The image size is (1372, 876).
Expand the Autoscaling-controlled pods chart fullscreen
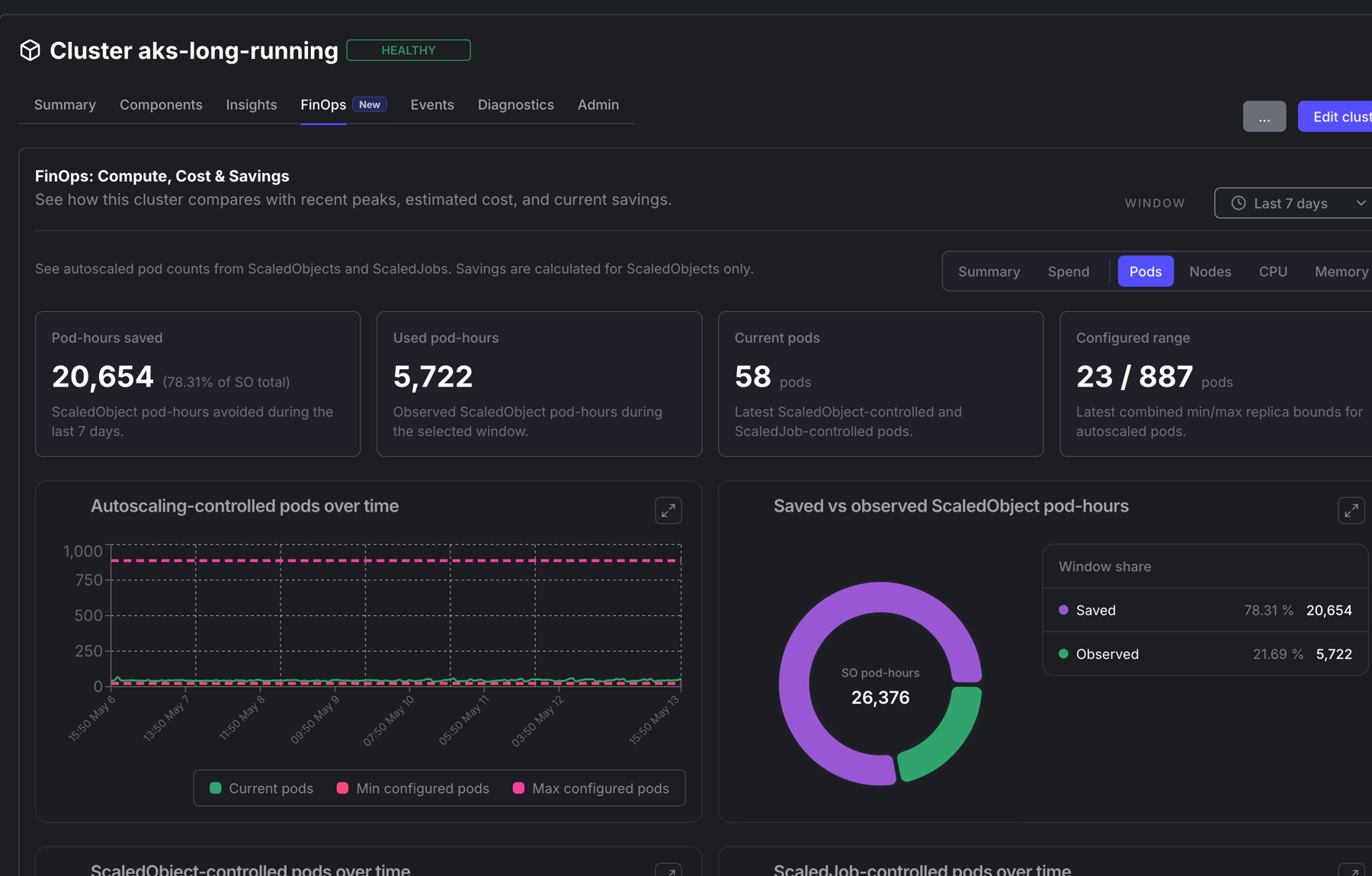(x=668, y=510)
